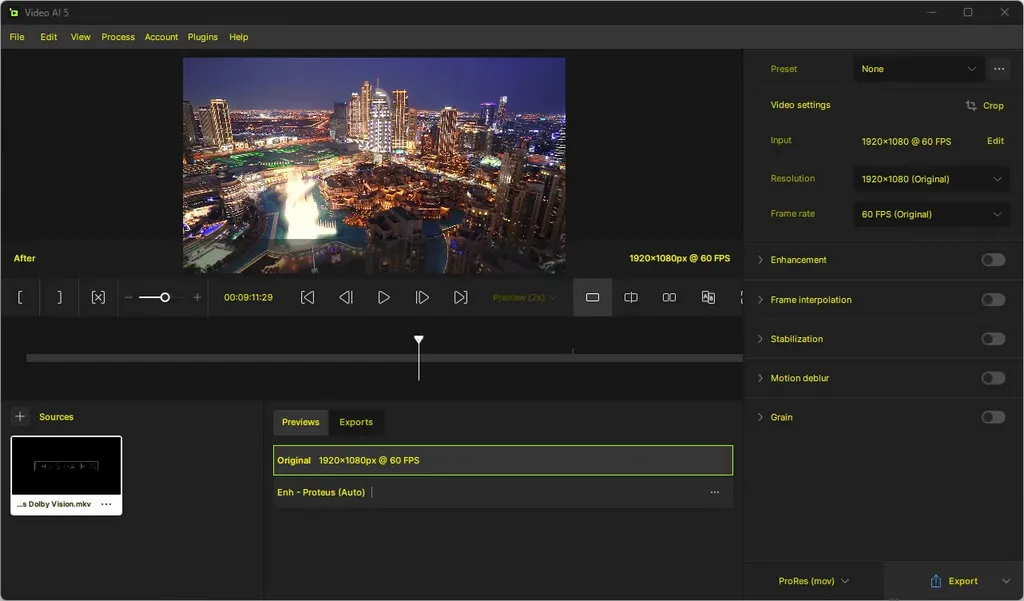Open the Preset dropdown
The height and width of the screenshot is (601, 1024).
pos(918,69)
